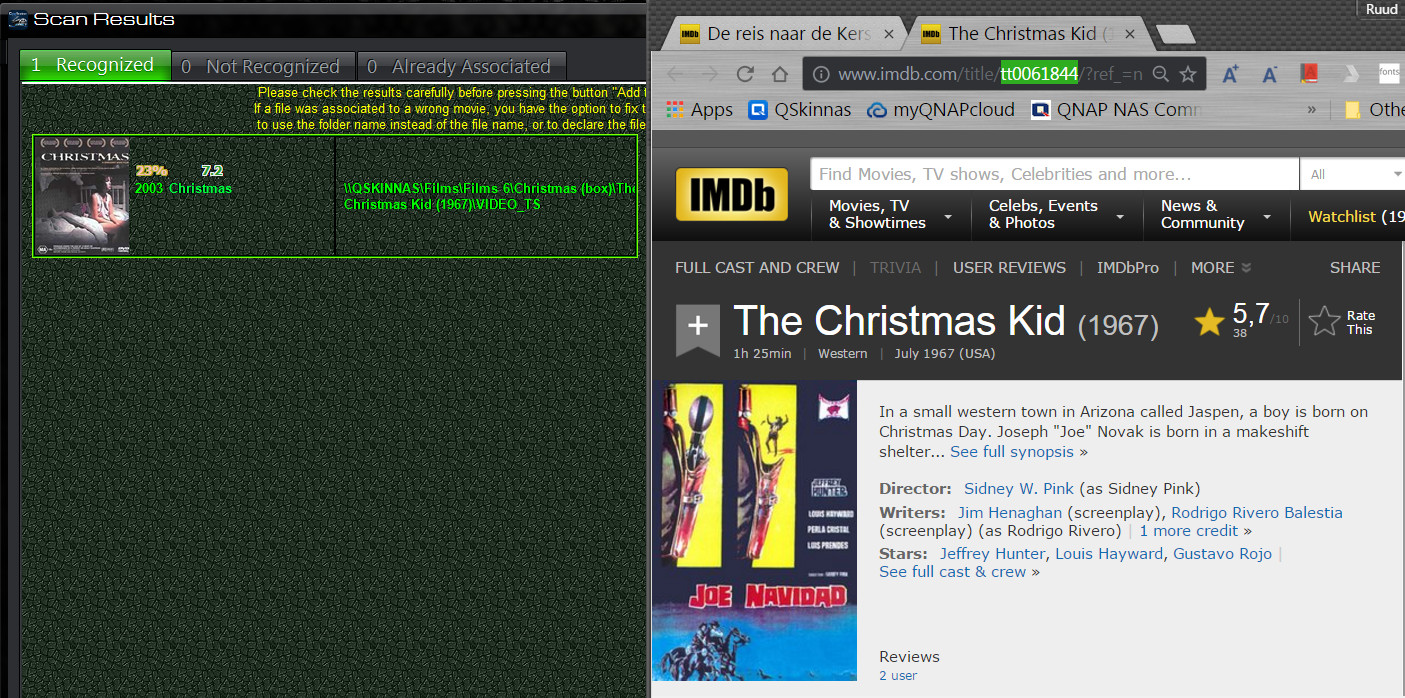Click the Joe Navidad movie poster
Viewport: 1405px width, 698px height.
[754, 530]
